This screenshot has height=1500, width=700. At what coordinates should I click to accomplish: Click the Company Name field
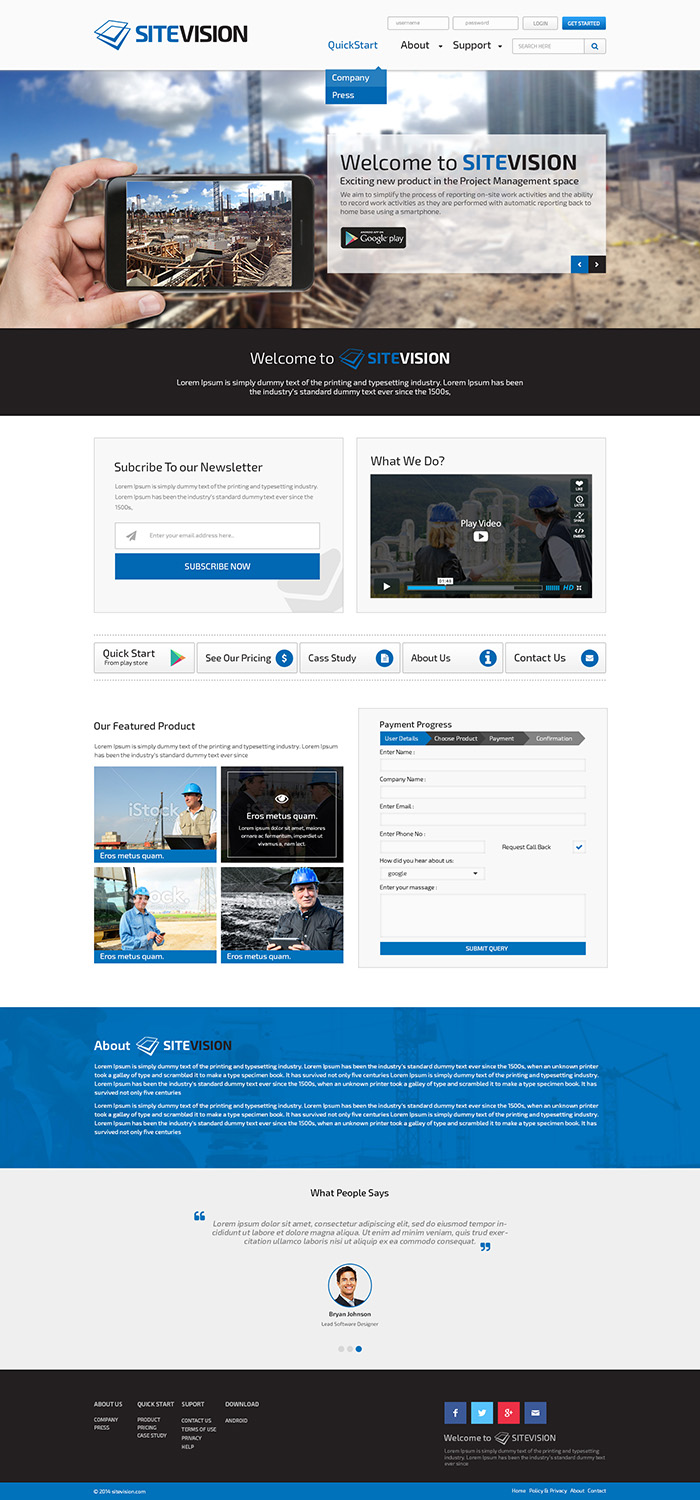click(483, 792)
